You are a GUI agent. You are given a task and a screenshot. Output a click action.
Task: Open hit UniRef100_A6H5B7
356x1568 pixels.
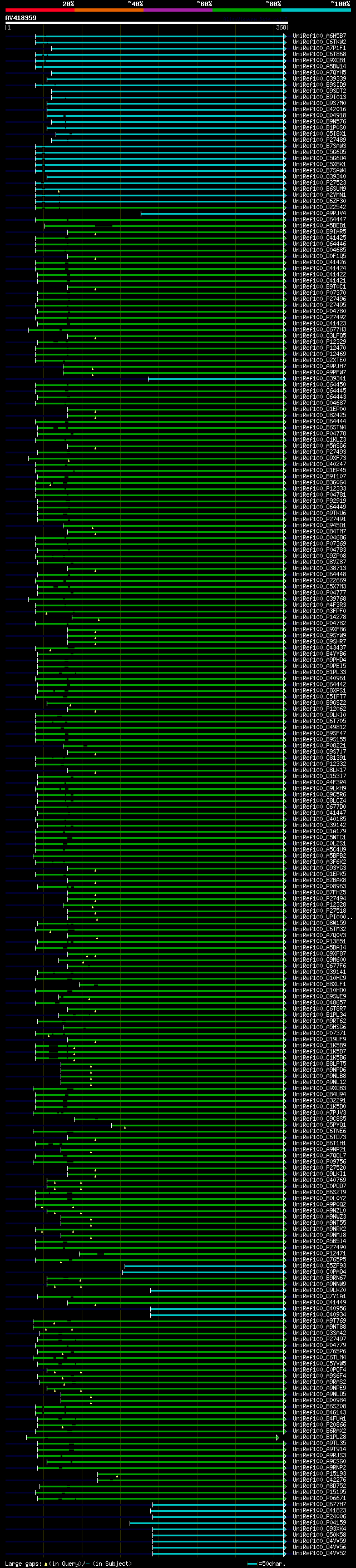tap(319, 36)
